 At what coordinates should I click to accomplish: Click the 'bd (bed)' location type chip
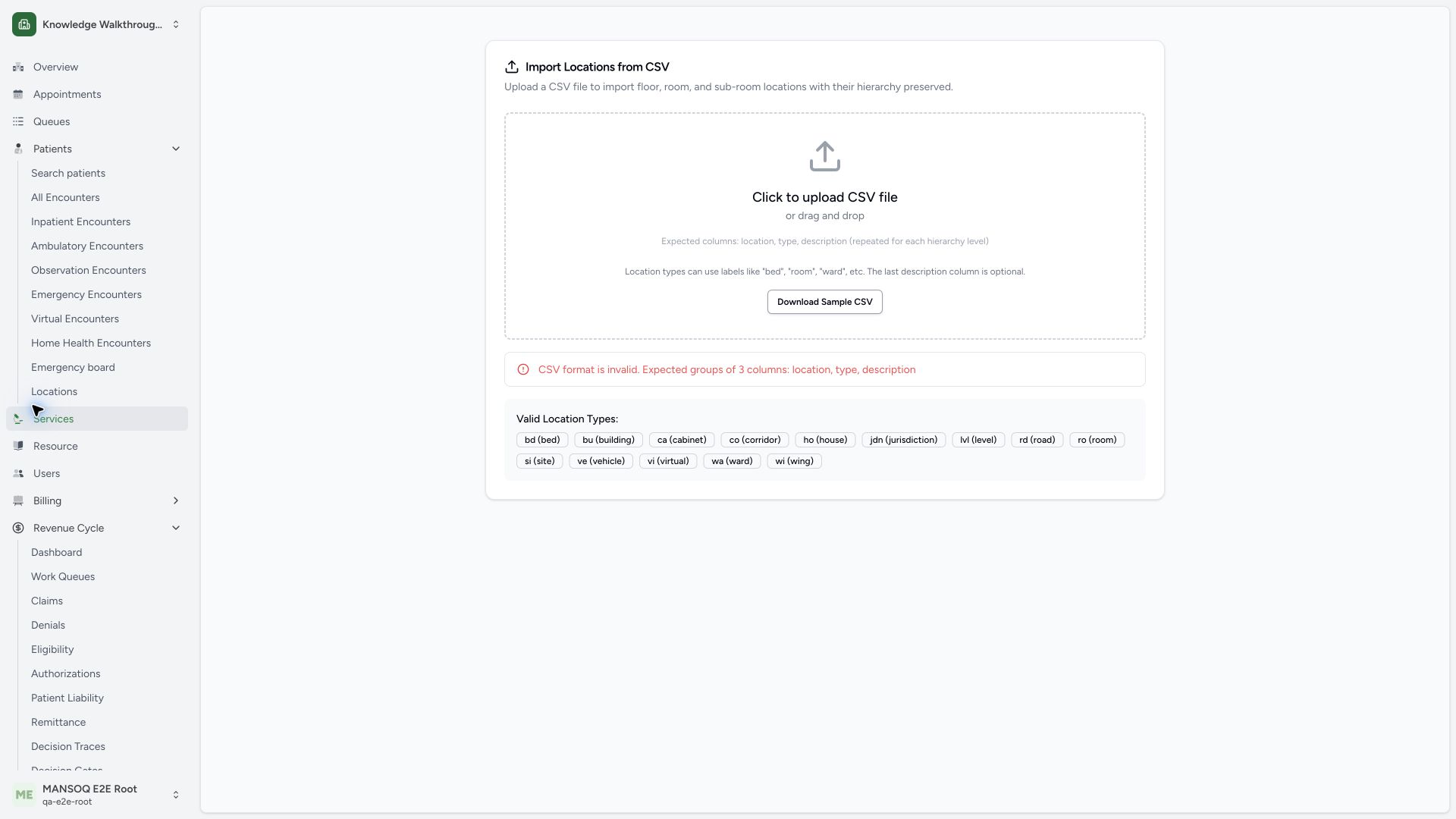pyautogui.click(x=542, y=440)
